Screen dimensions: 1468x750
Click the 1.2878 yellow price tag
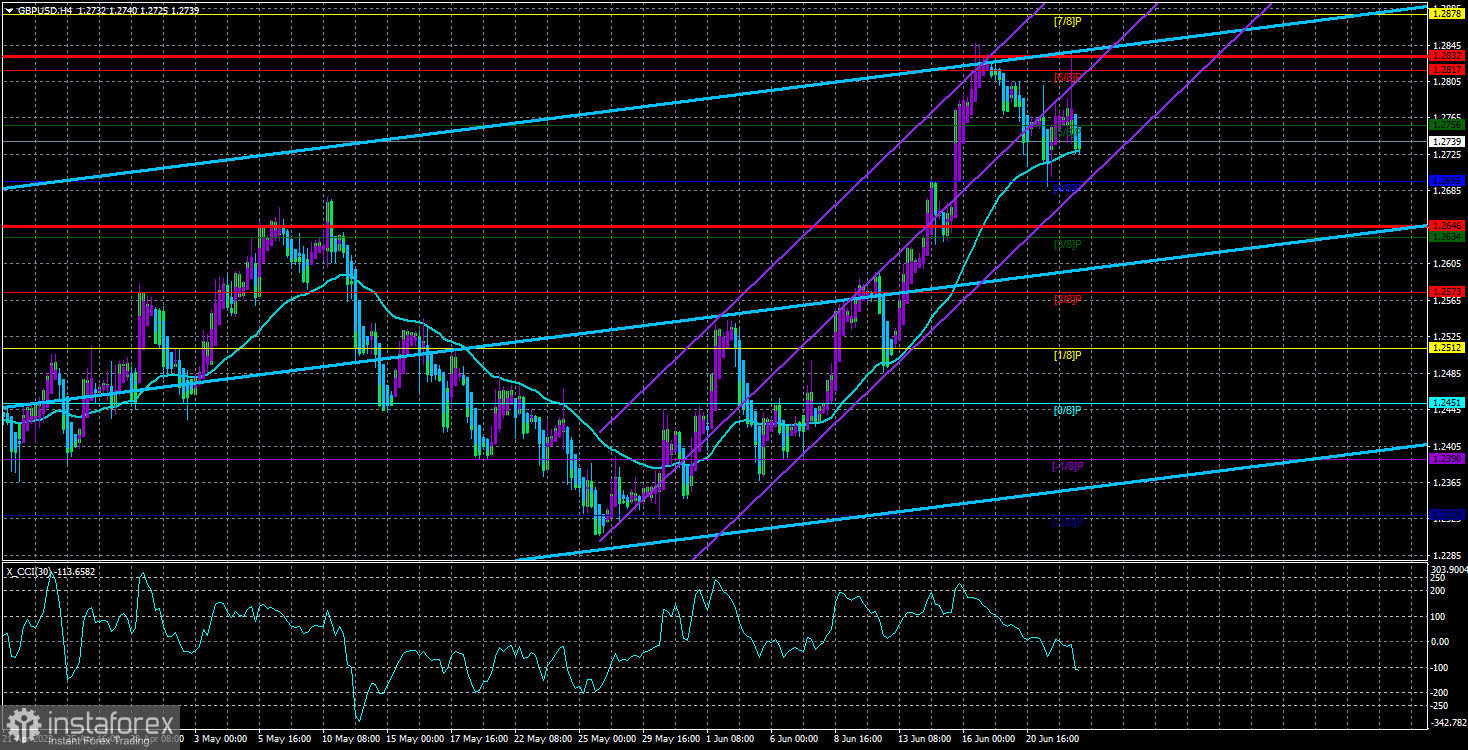pos(1447,14)
